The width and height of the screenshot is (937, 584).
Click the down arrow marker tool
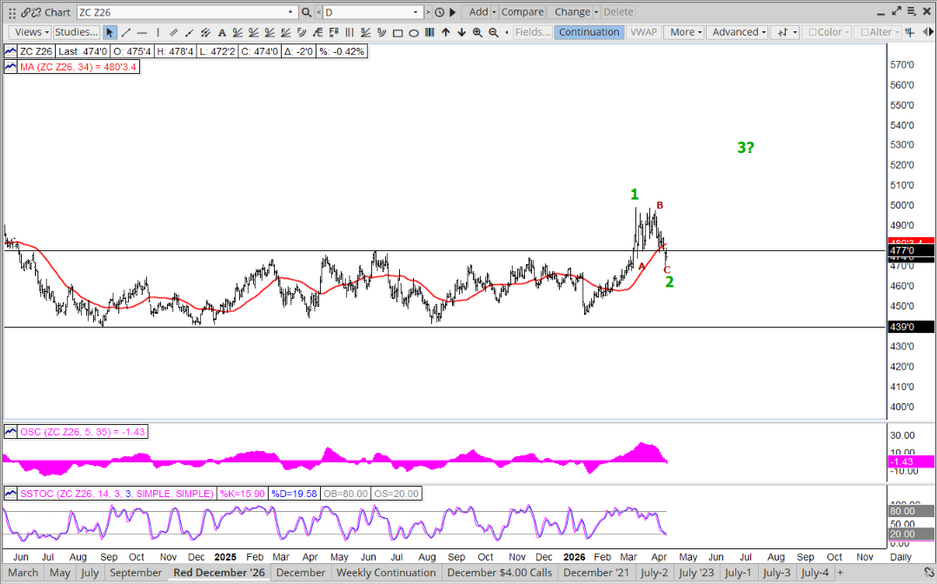pos(461,32)
